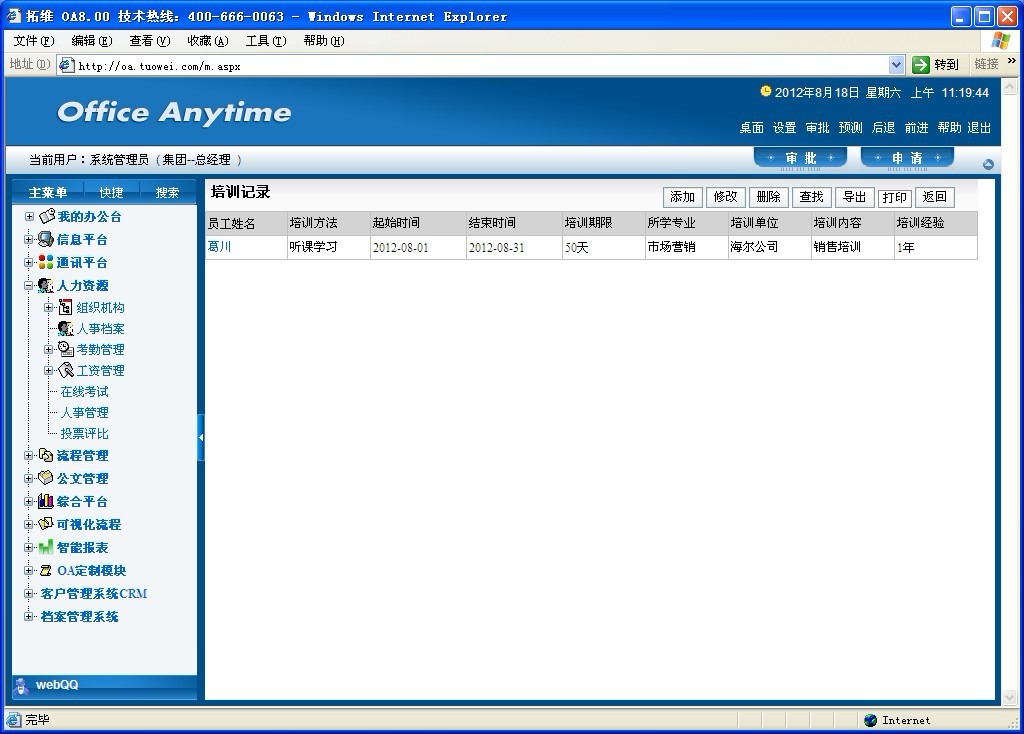
Task: Click the 综合平台 chart icon
Action: pyautogui.click(x=46, y=501)
